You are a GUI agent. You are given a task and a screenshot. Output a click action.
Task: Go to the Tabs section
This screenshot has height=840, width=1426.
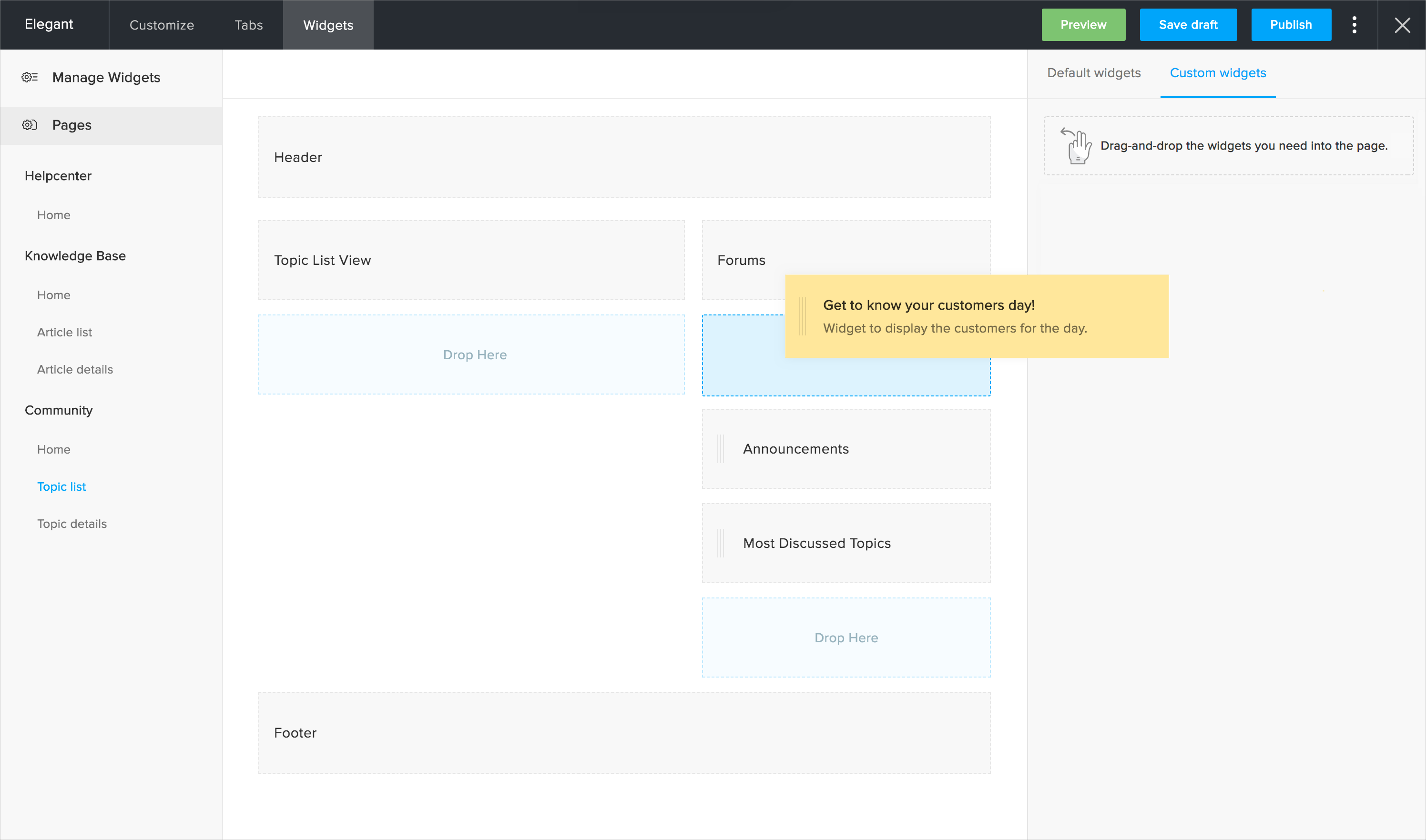click(x=248, y=25)
